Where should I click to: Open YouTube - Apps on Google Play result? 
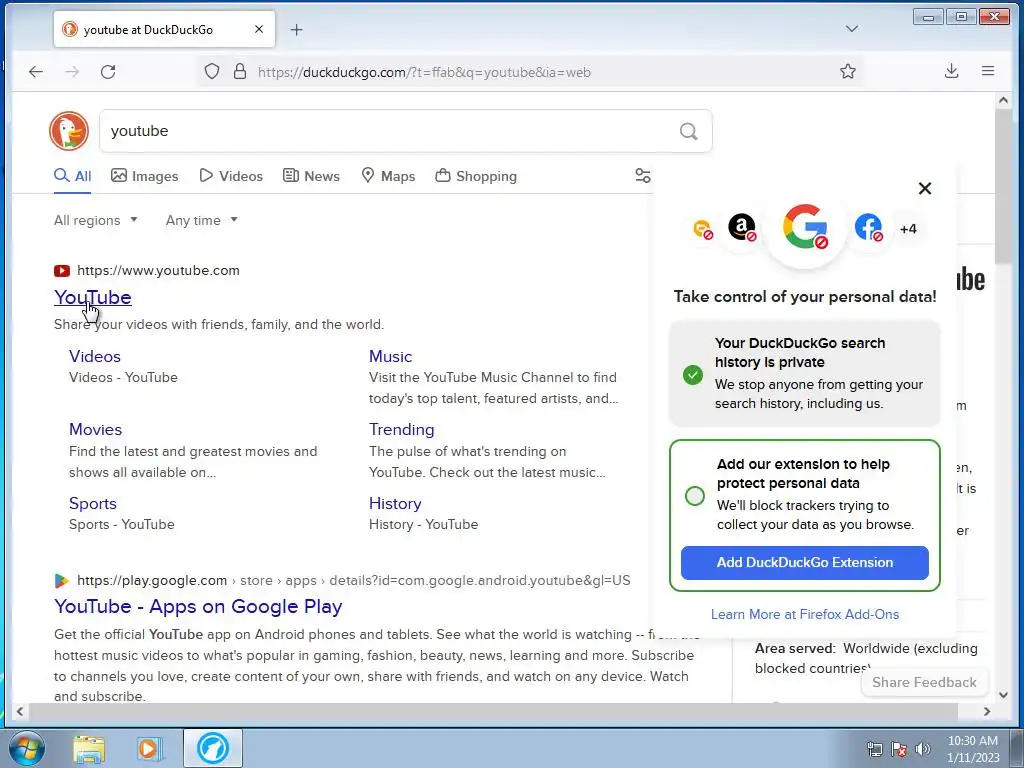coord(198,607)
